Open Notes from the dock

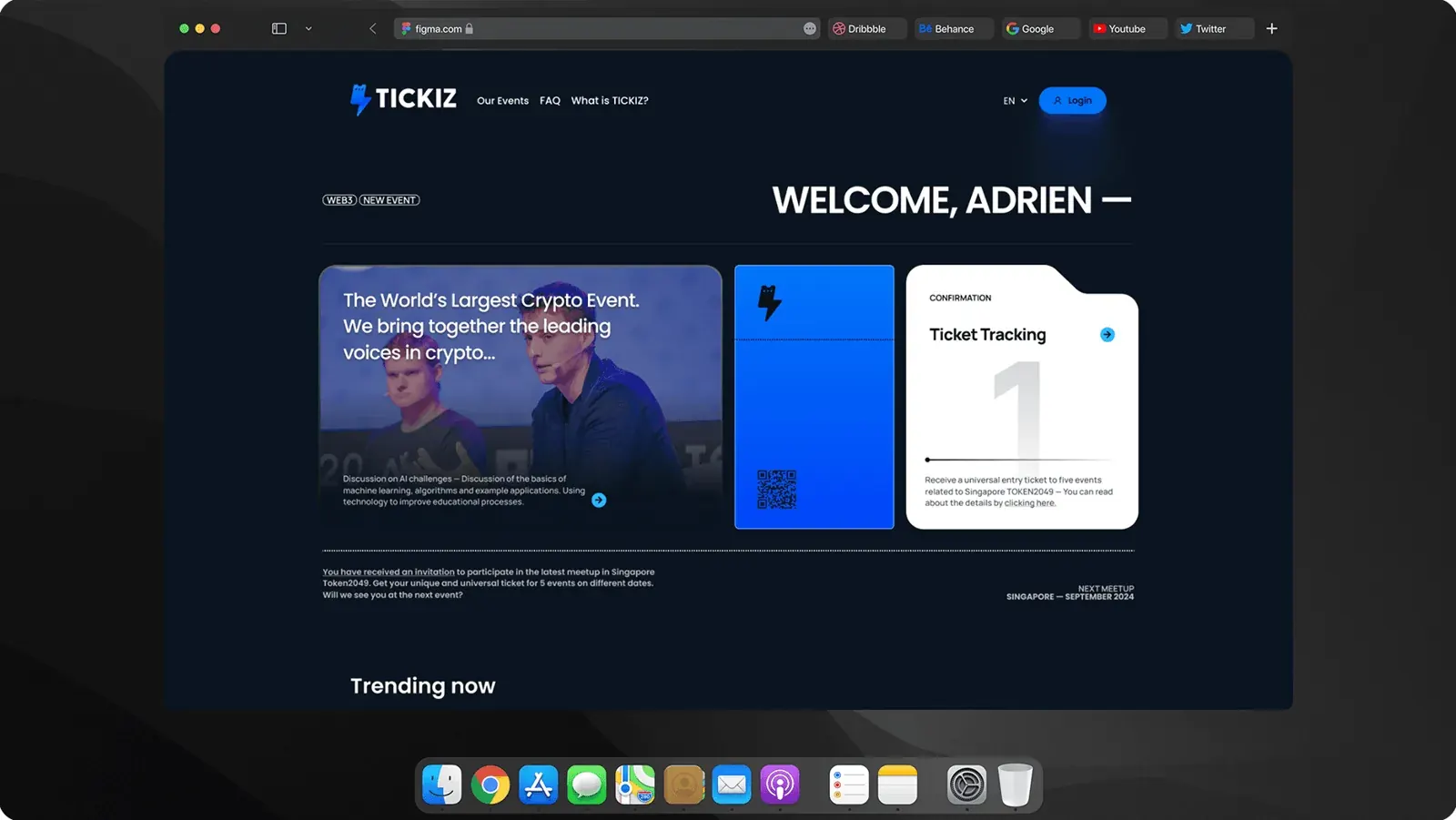click(897, 785)
